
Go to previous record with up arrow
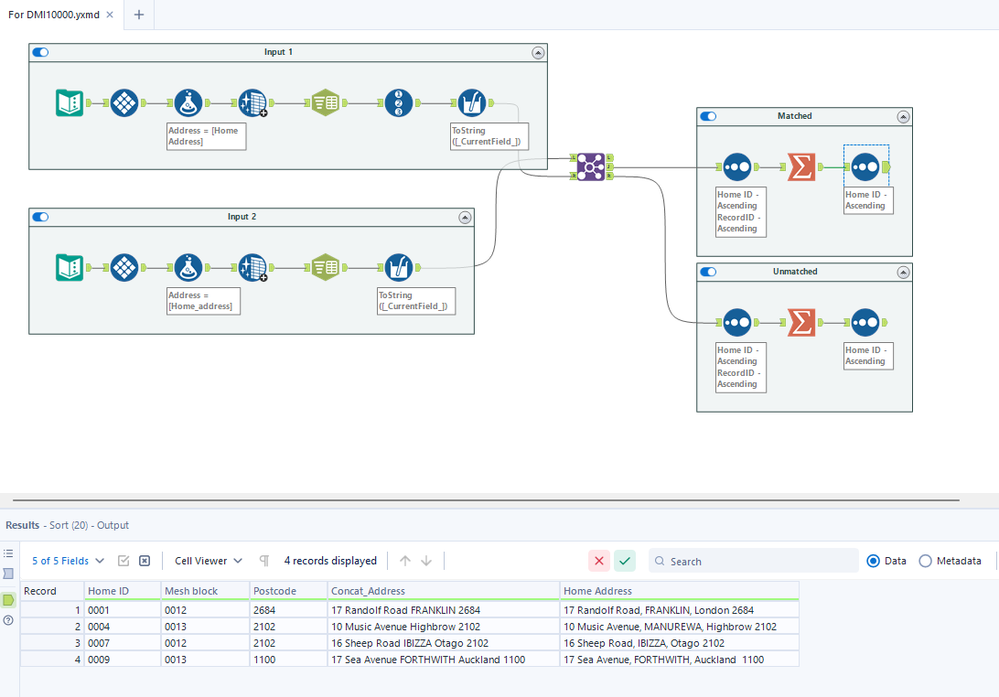point(405,561)
